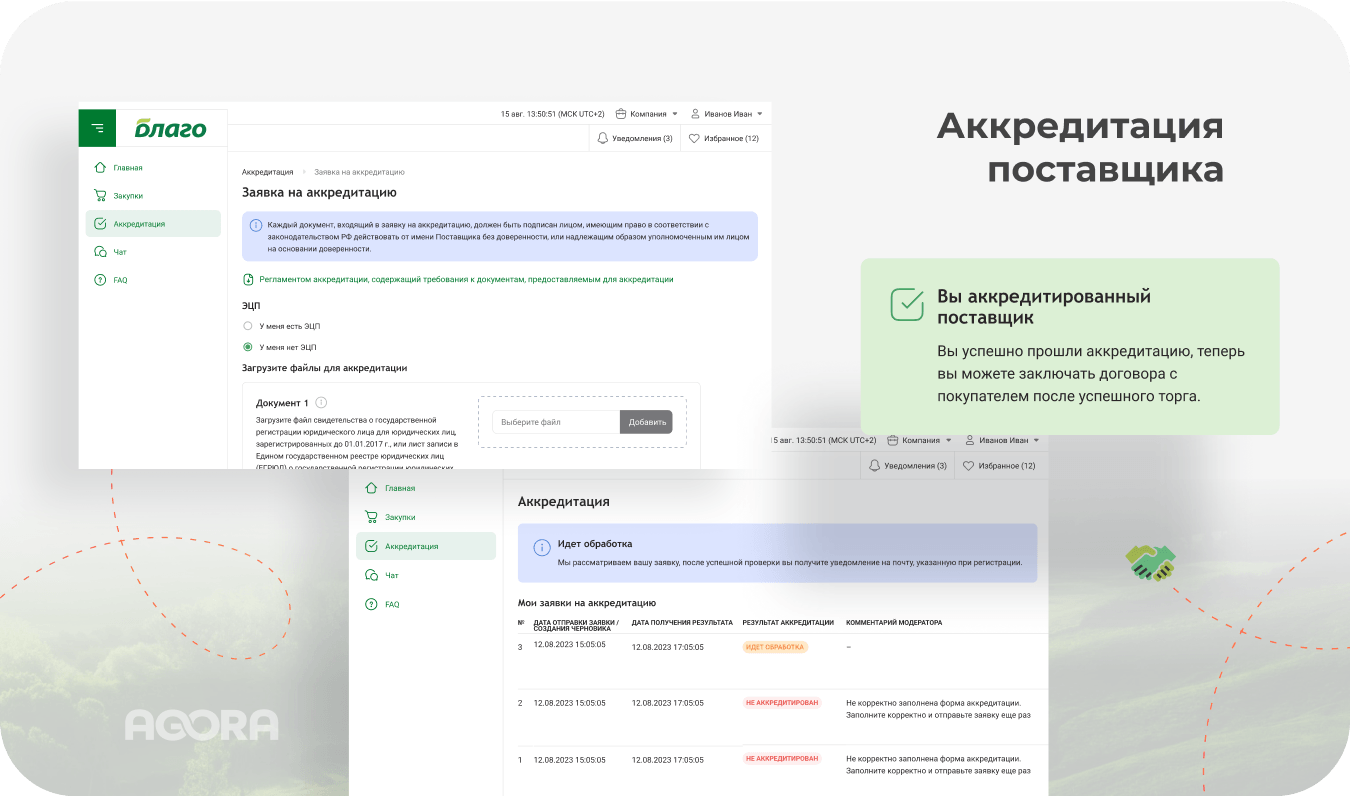Click the FAQ question icon in Мои заявки window

(x=372, y=604)
